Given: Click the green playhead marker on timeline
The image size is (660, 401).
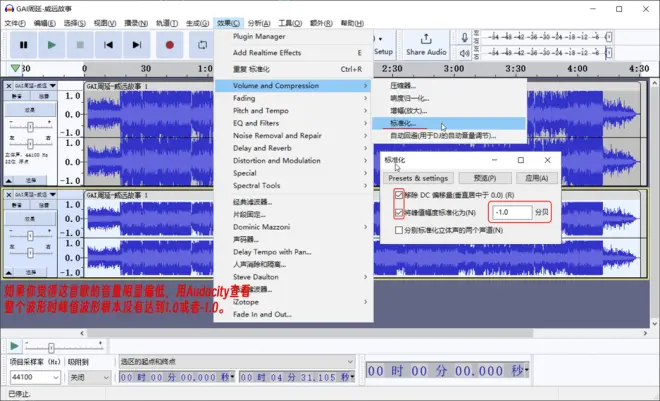Looking at the screenshot, I should coord(15,68).
